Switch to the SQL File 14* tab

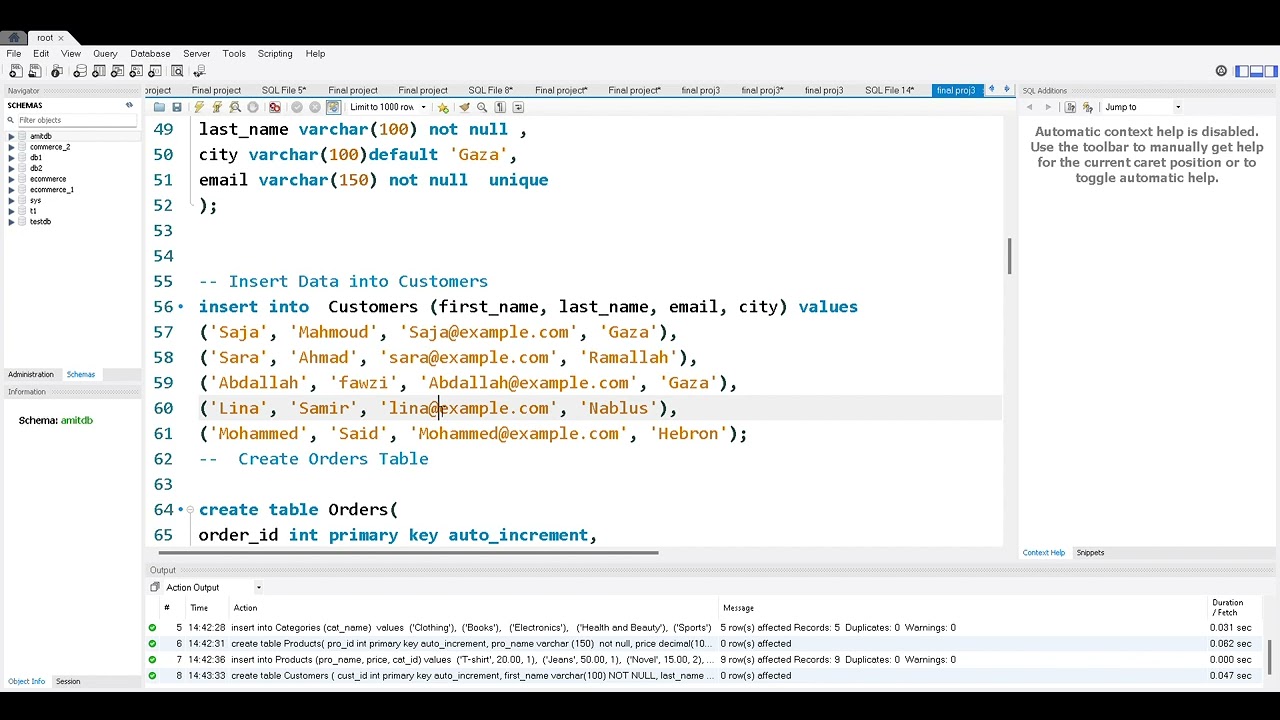[890, 90]
